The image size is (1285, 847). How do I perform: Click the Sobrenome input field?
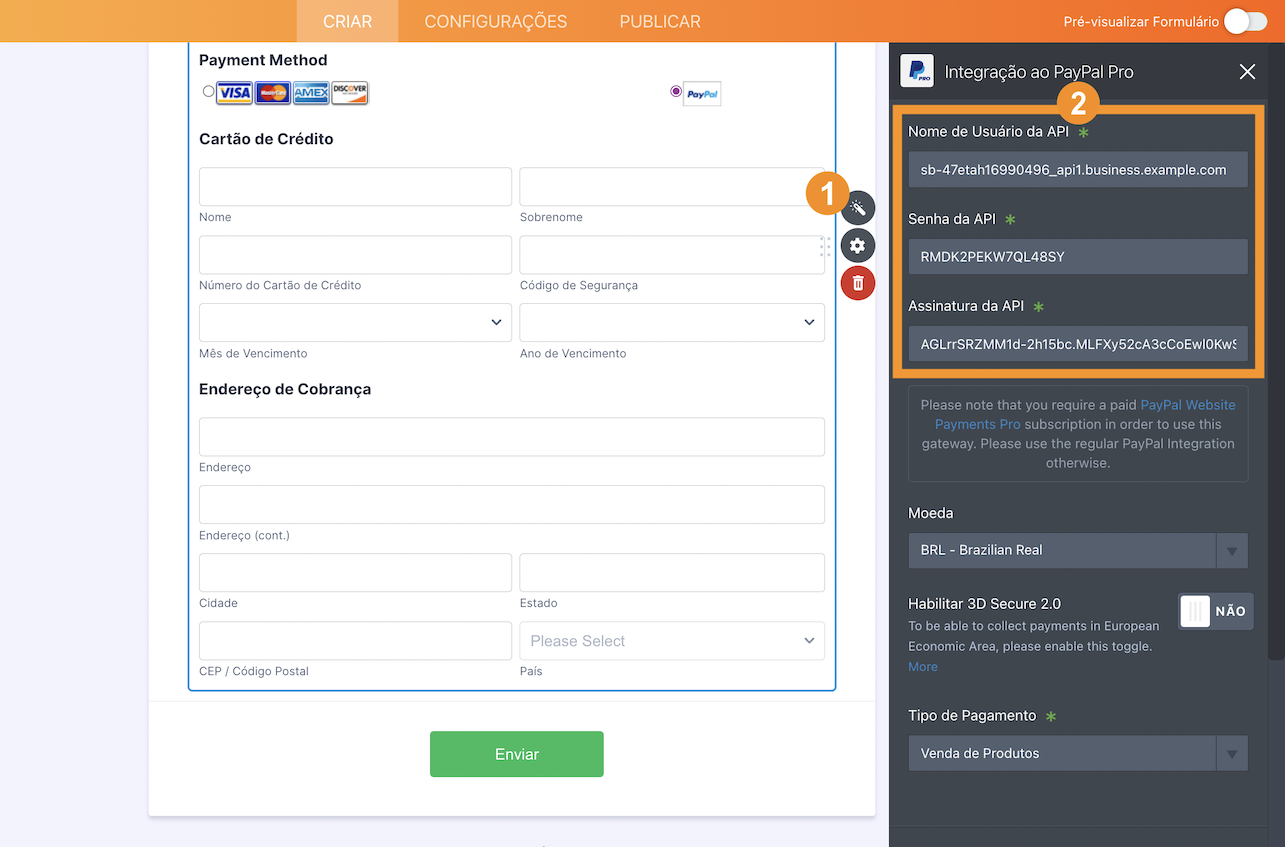(x=672, y=186)
